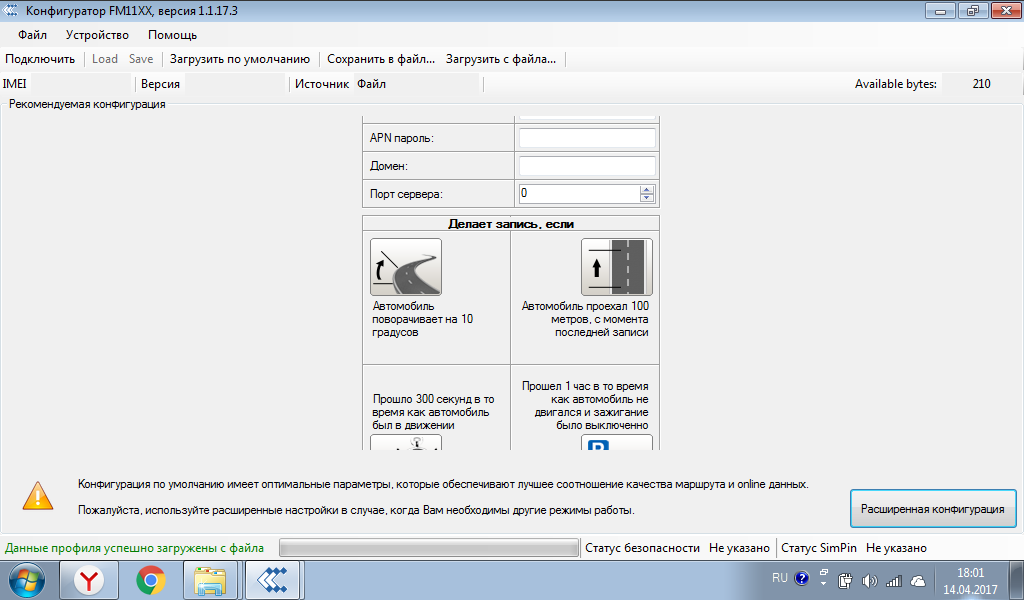The height and width of the screenshot is (600, 1024).
Task: Click the yellow warning triangle icon
Action: [39, 495]
